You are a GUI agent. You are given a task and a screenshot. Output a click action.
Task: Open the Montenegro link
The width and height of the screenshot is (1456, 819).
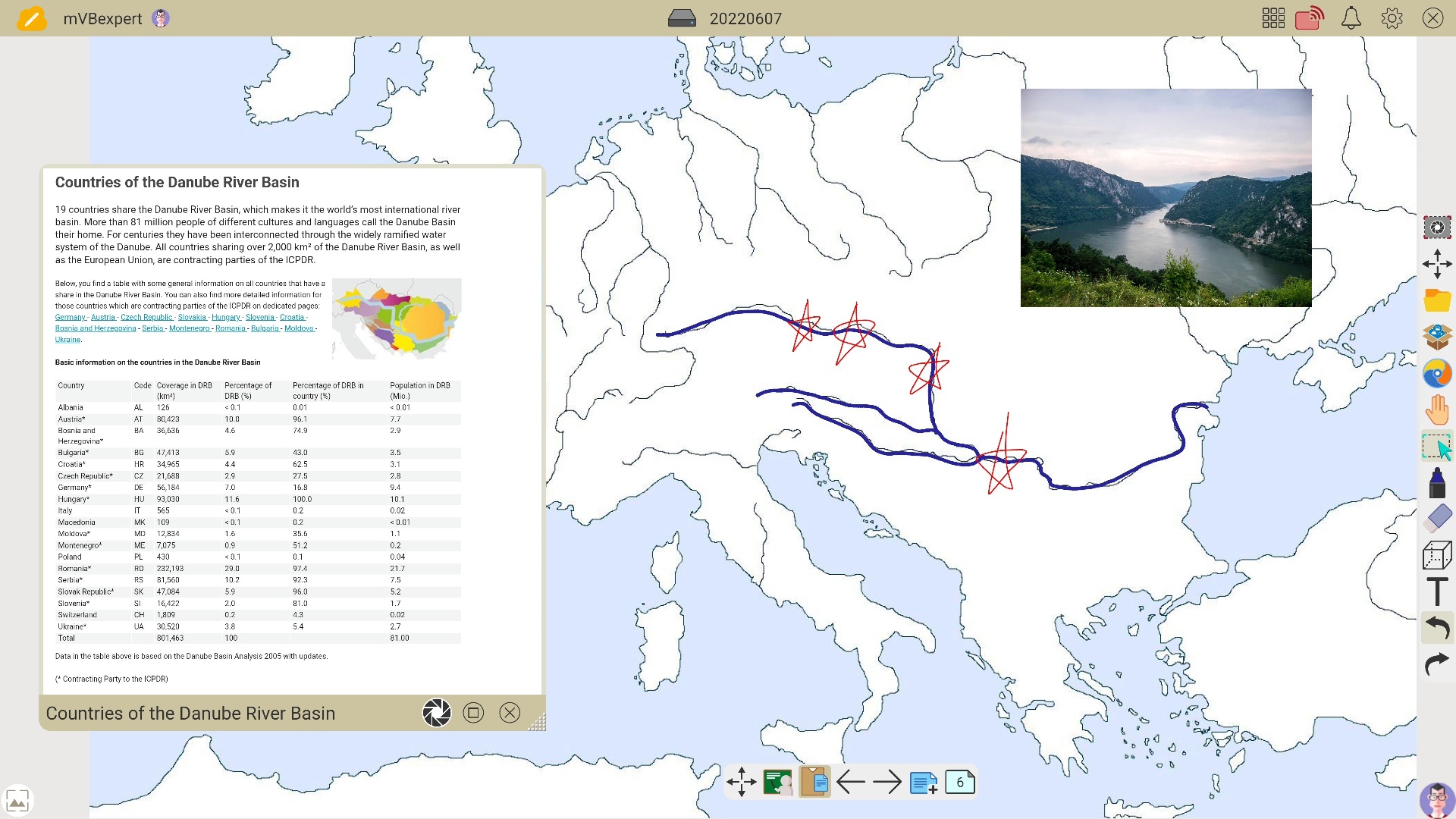[189, 328]
